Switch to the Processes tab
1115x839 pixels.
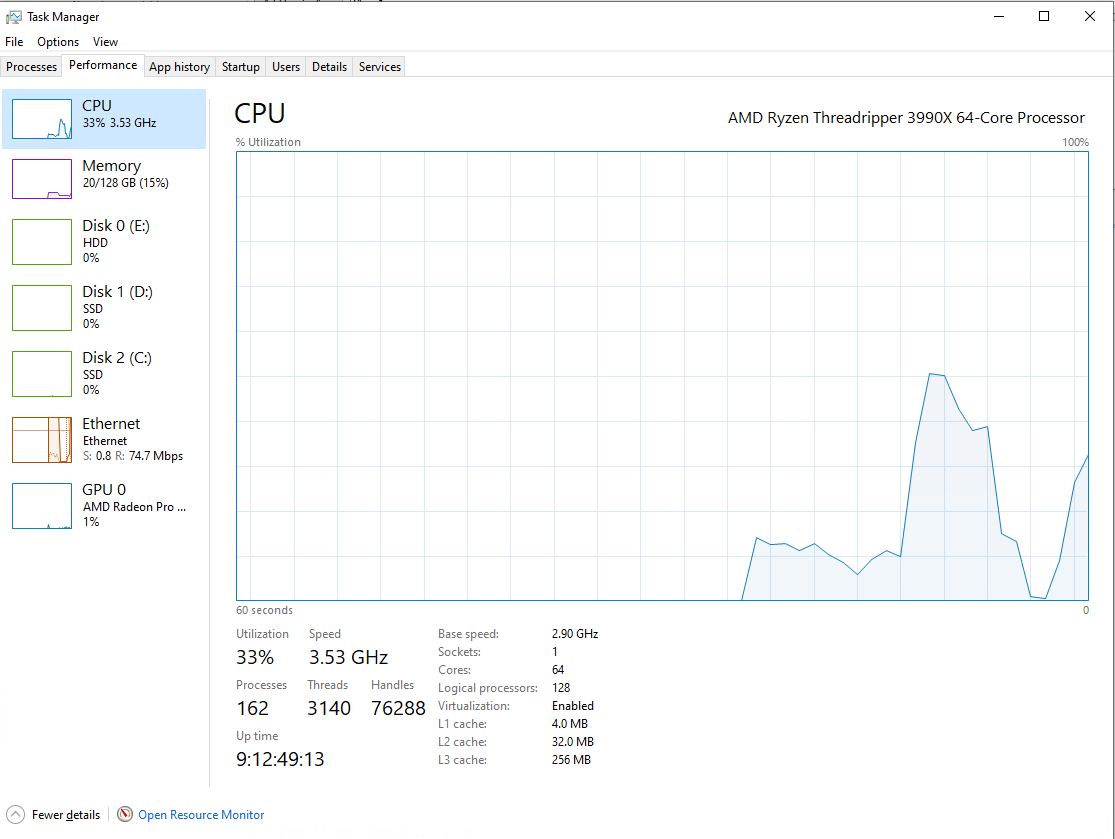31,66
